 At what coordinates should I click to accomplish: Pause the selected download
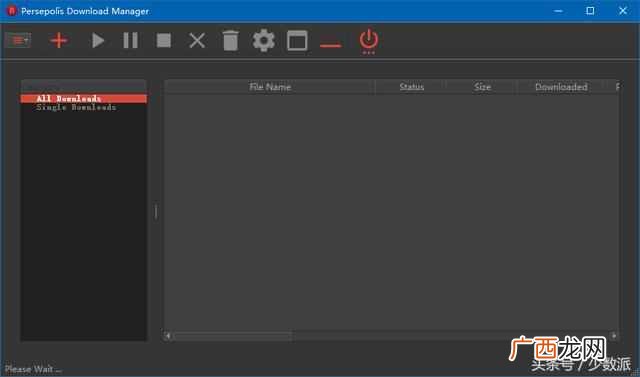131,40
